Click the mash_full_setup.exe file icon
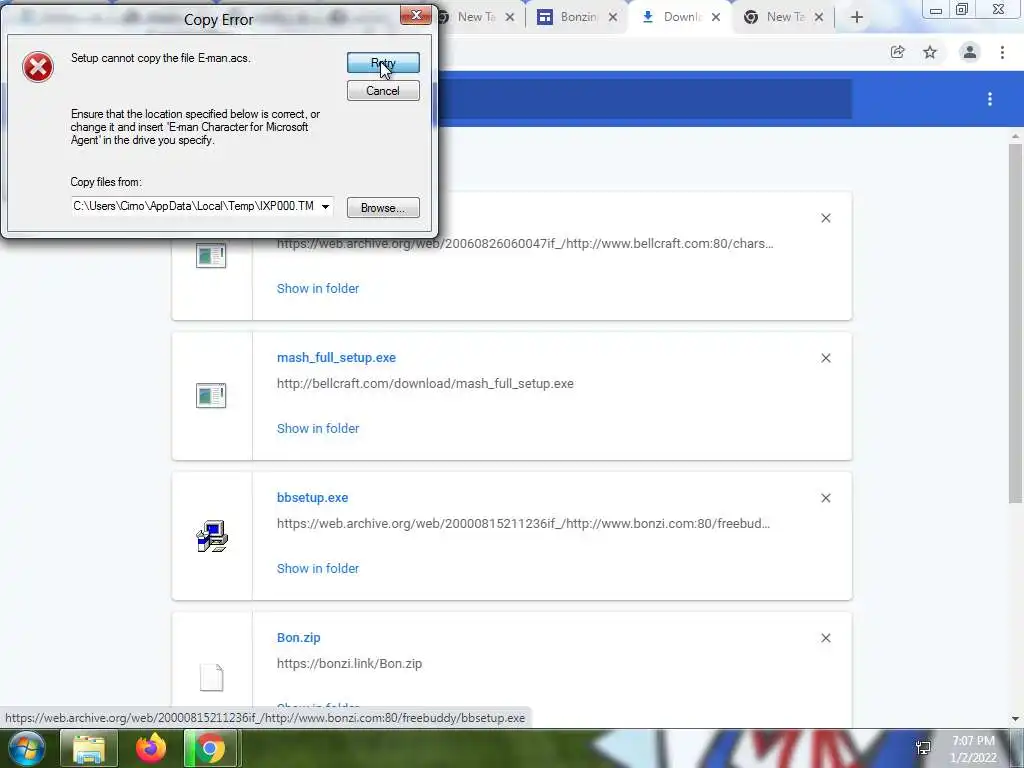This screenshot has width=1024, height=768. click(x=211, y=396)
